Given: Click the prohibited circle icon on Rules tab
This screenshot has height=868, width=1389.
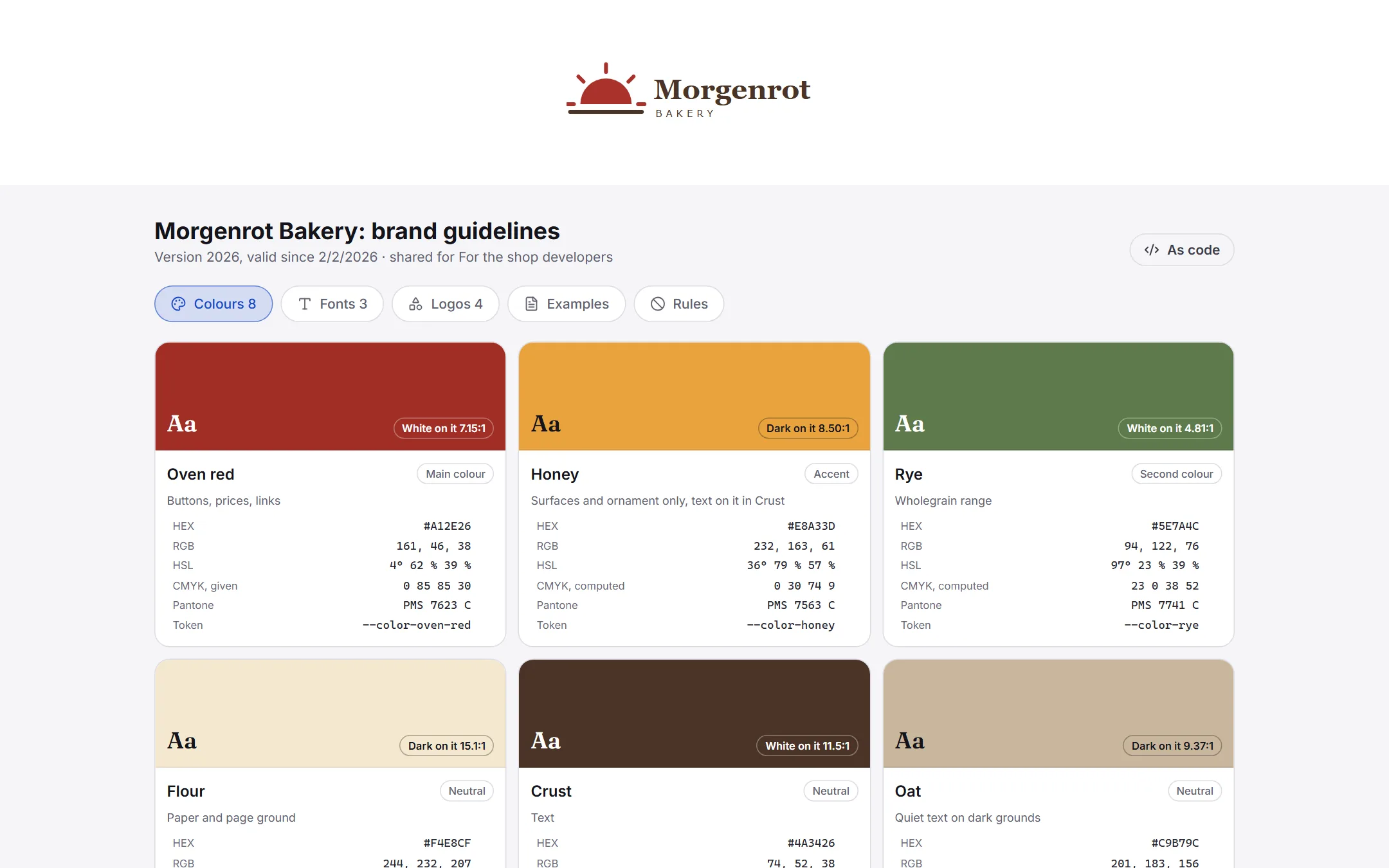Looking at the screenshot, I should tap(657, 304).
